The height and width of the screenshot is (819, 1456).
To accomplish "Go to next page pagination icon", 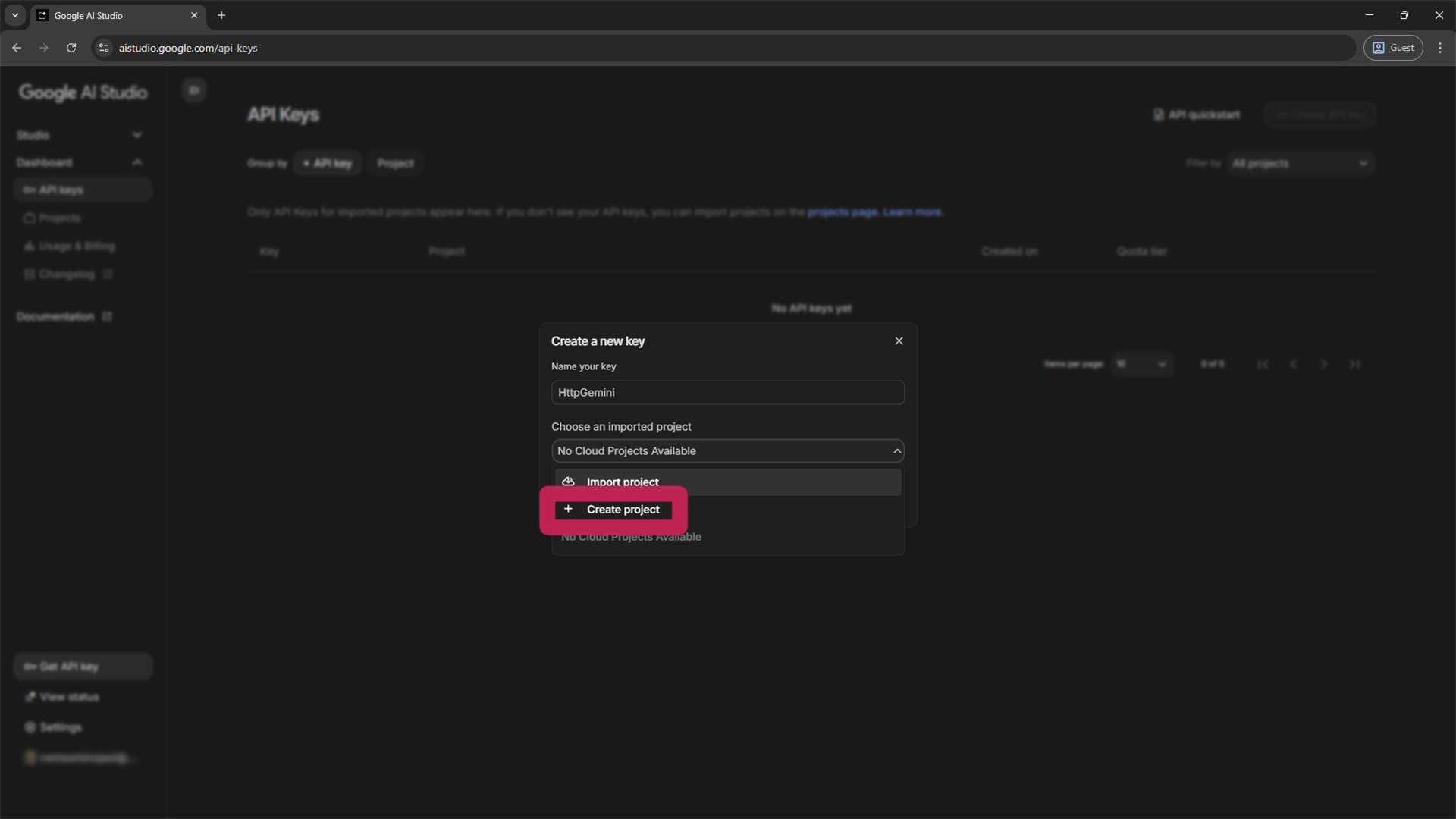I will coord(1323,364).
